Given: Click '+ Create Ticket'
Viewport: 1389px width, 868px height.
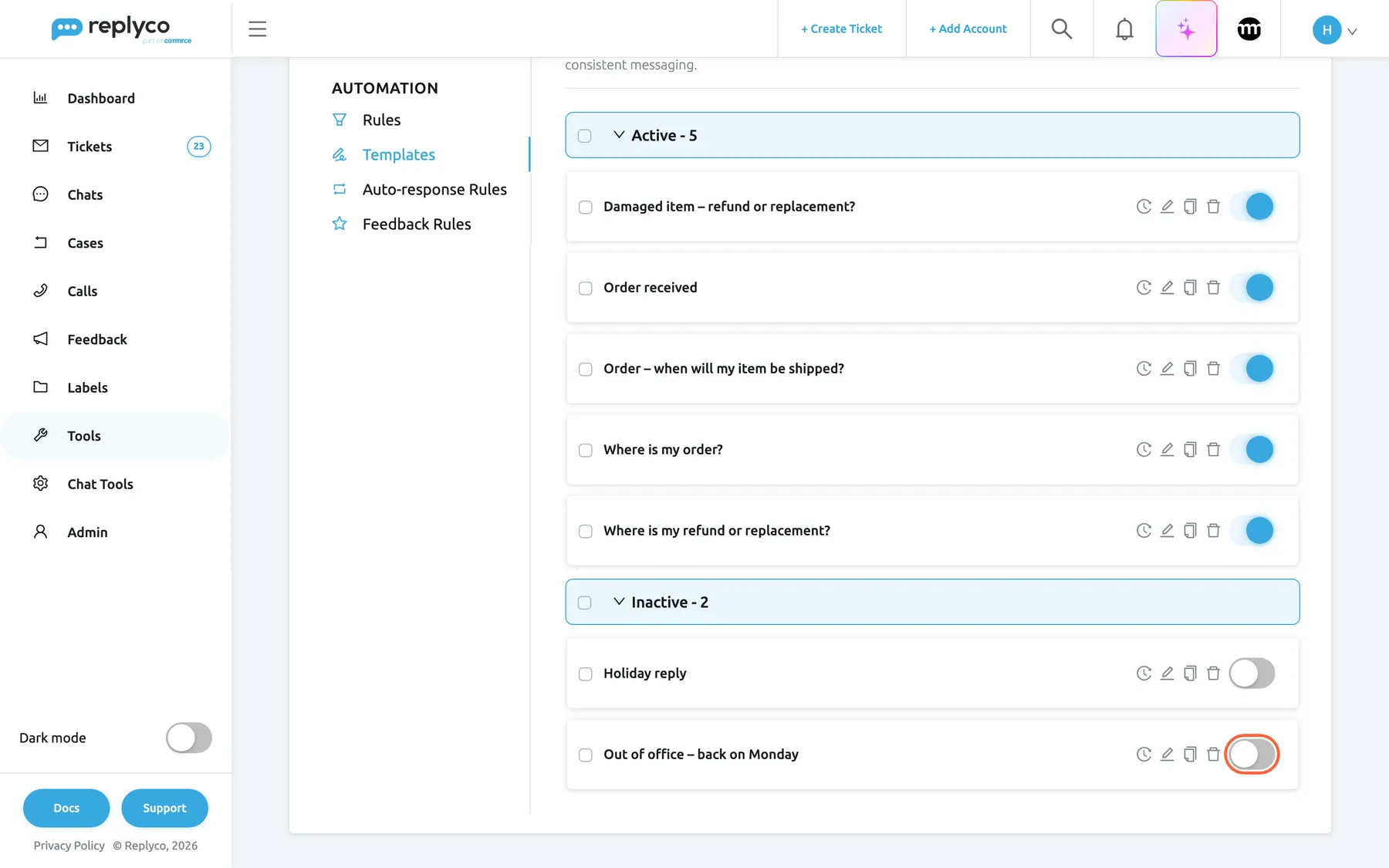Looking at the screenshot, I should pyautogui.click(x=841, y=29).
